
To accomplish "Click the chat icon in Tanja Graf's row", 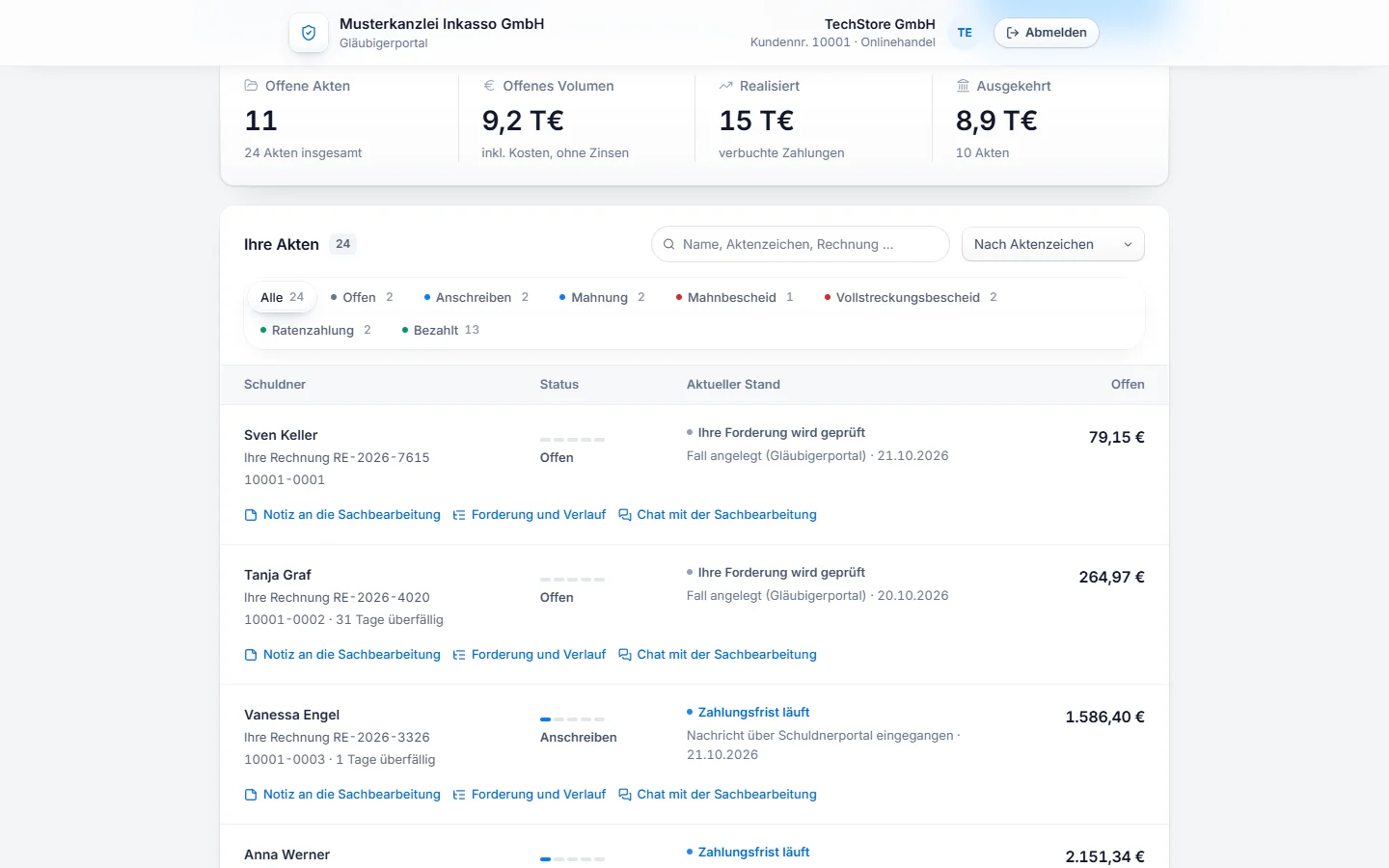I will coord(625,655).
